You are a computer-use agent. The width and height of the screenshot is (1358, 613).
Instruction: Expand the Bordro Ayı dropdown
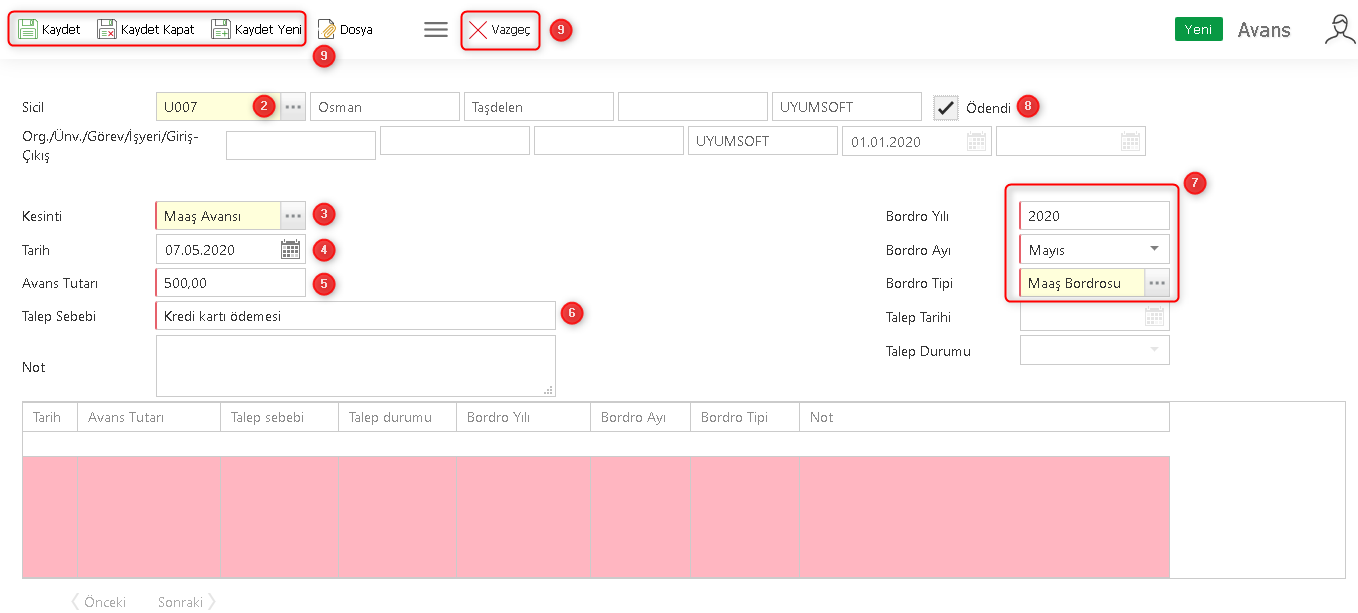point(1154,249)
